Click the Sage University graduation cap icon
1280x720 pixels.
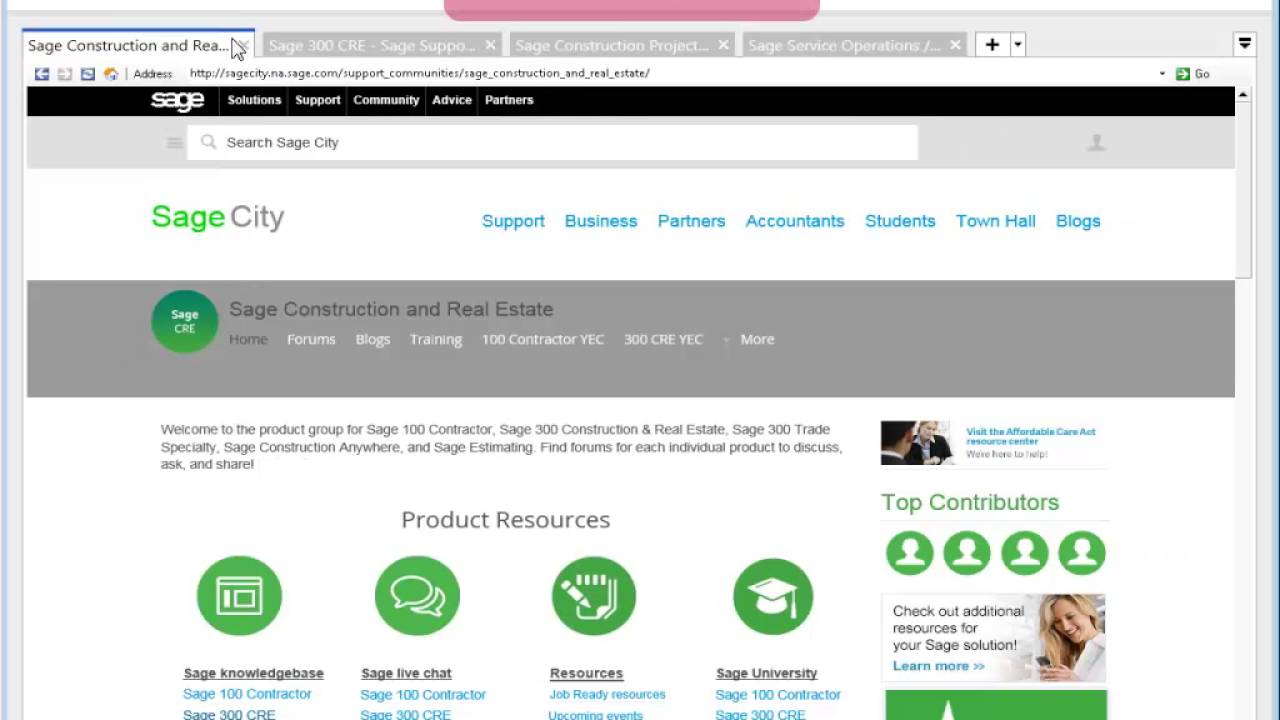(773, 596)
